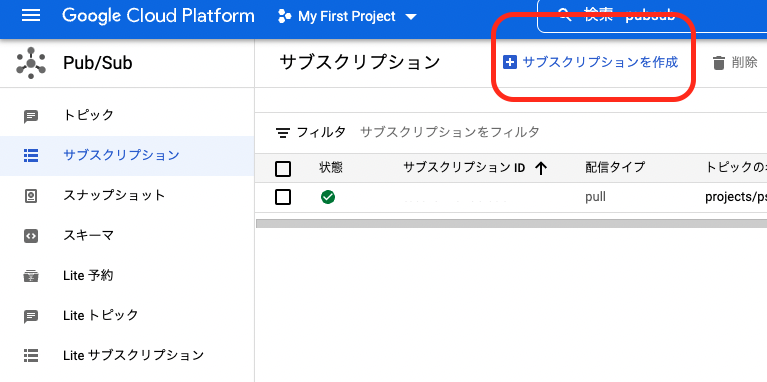
Task: Click the サブスクリプションを作成 button label
Action: coord(600,63)
